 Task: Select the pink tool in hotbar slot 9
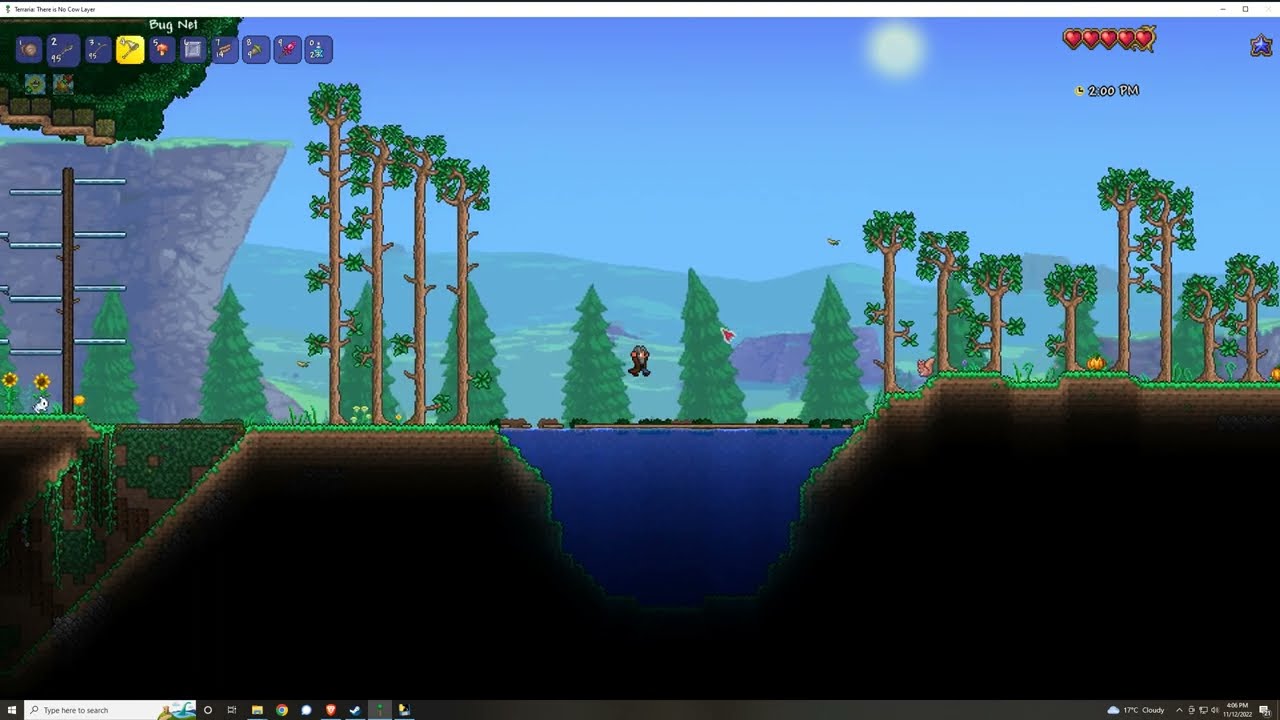pyautogui.click(x=287, y=49)
